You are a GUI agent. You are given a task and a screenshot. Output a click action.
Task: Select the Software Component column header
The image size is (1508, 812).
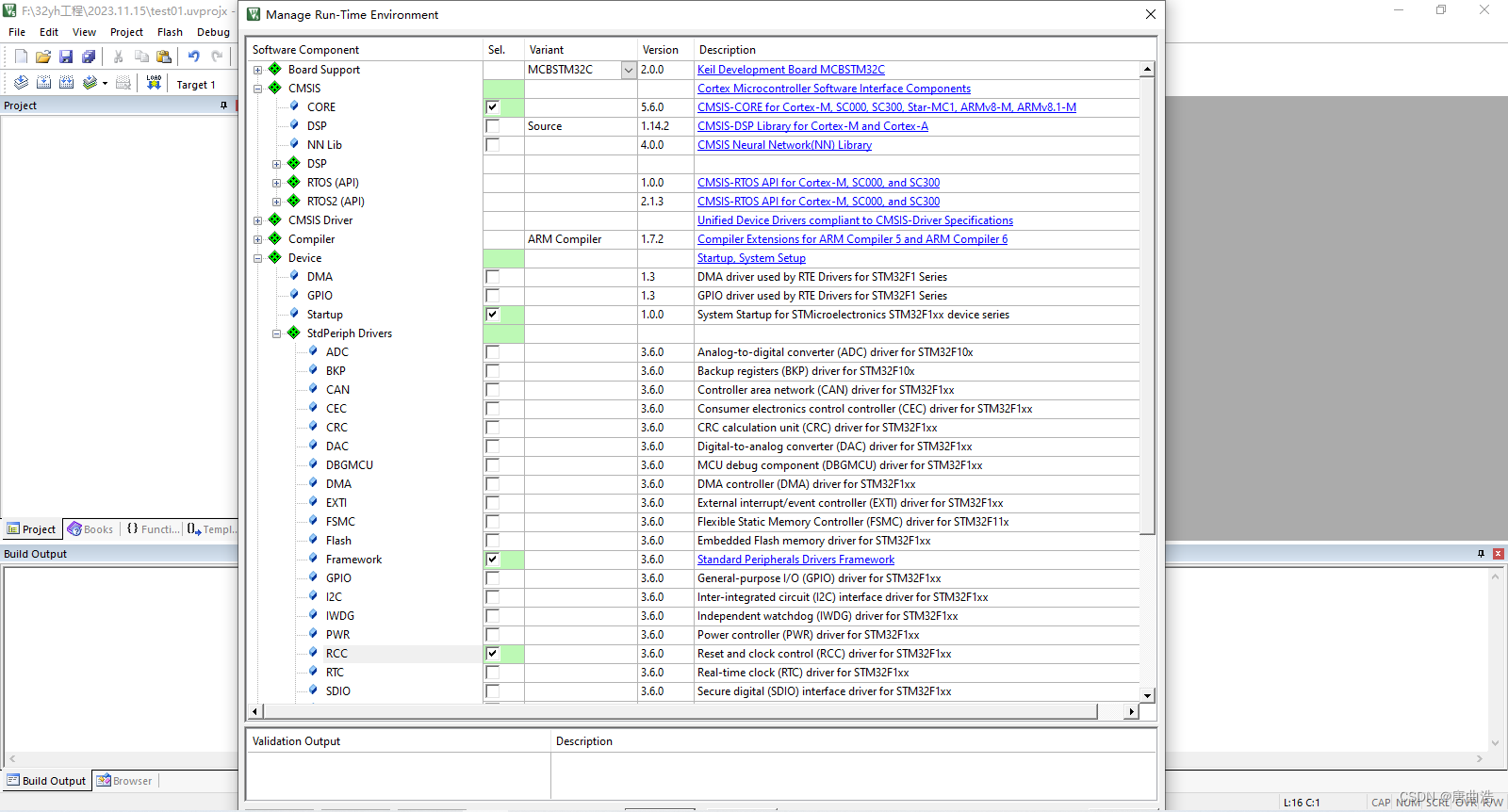click(366, 50)
